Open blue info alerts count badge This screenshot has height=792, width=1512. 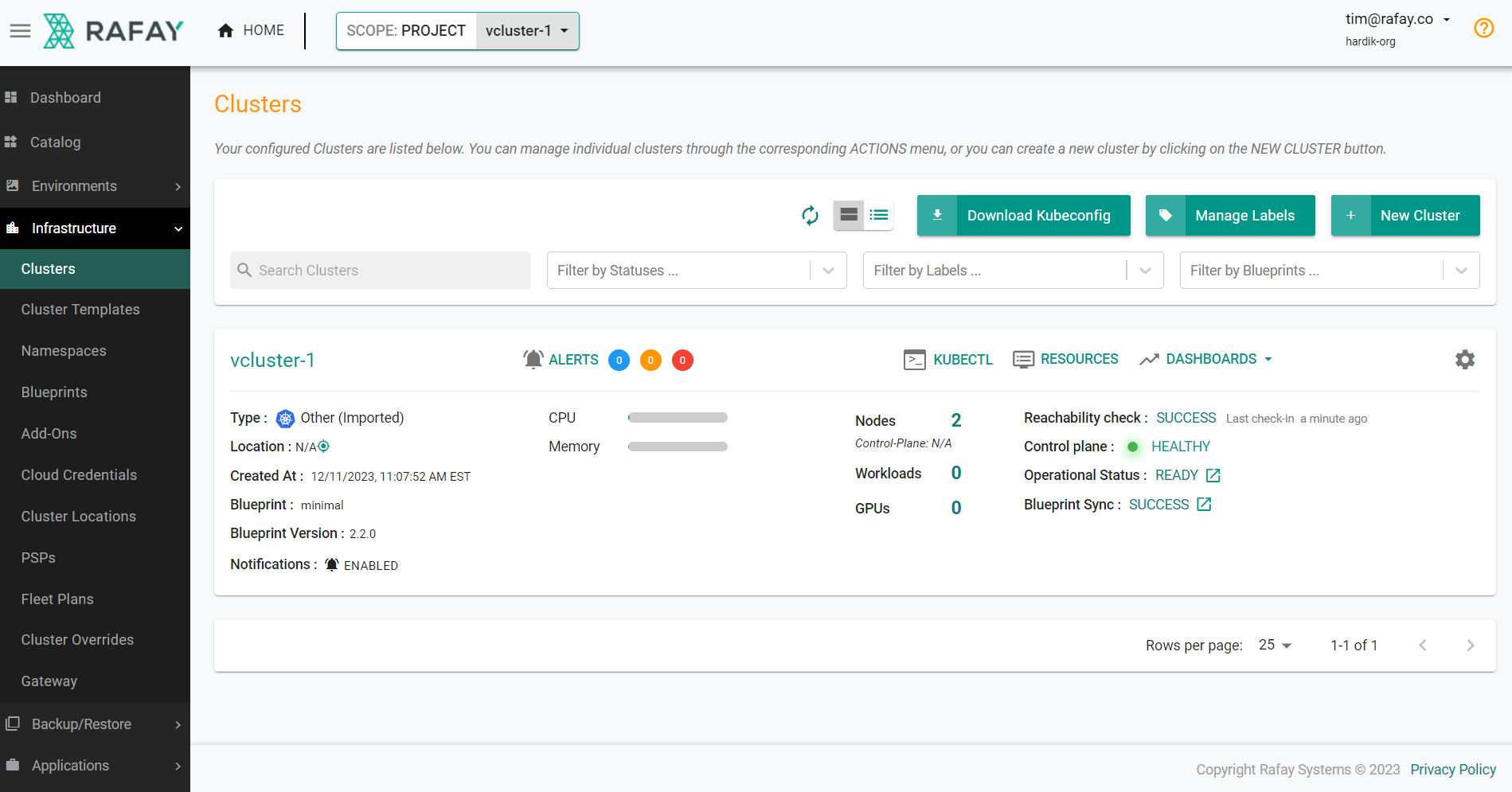pos(619,360)
